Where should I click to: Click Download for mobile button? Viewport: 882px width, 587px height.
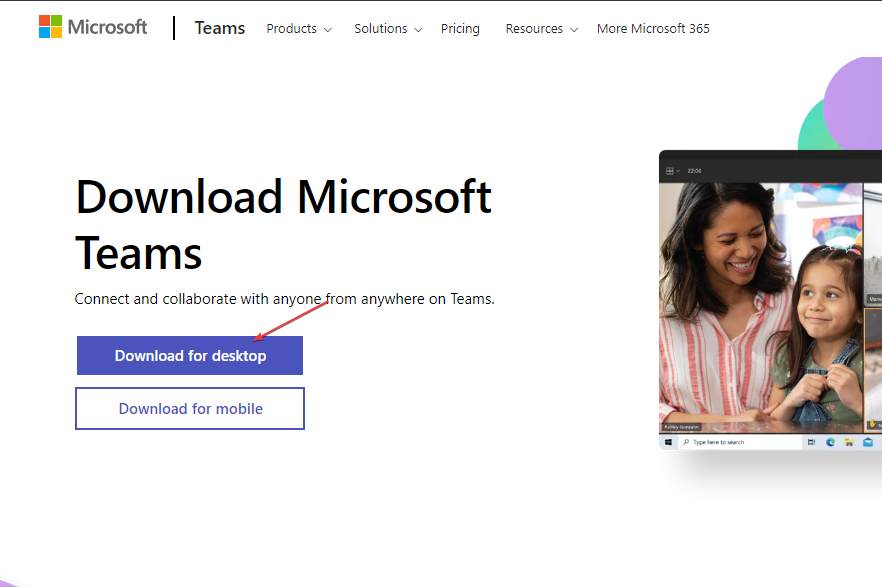(190, 408)
